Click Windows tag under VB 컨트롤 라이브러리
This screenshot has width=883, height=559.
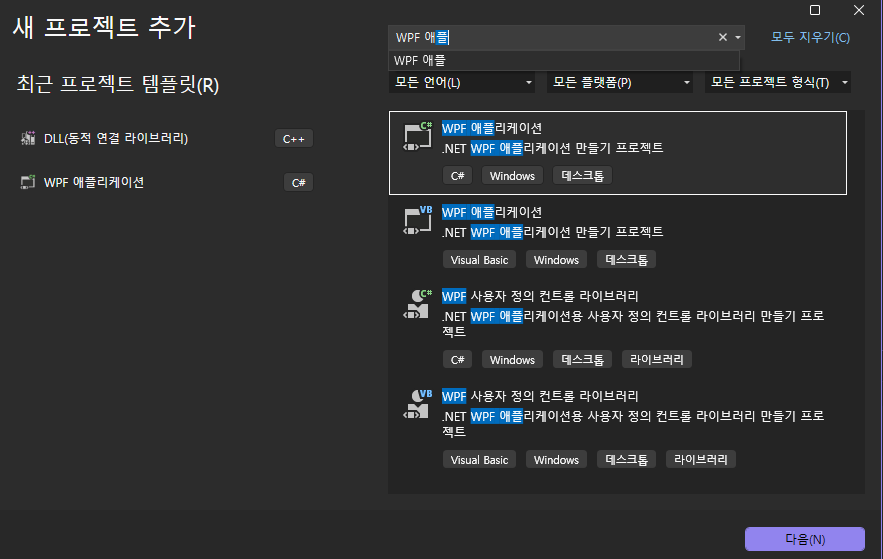tap(556, 459)
